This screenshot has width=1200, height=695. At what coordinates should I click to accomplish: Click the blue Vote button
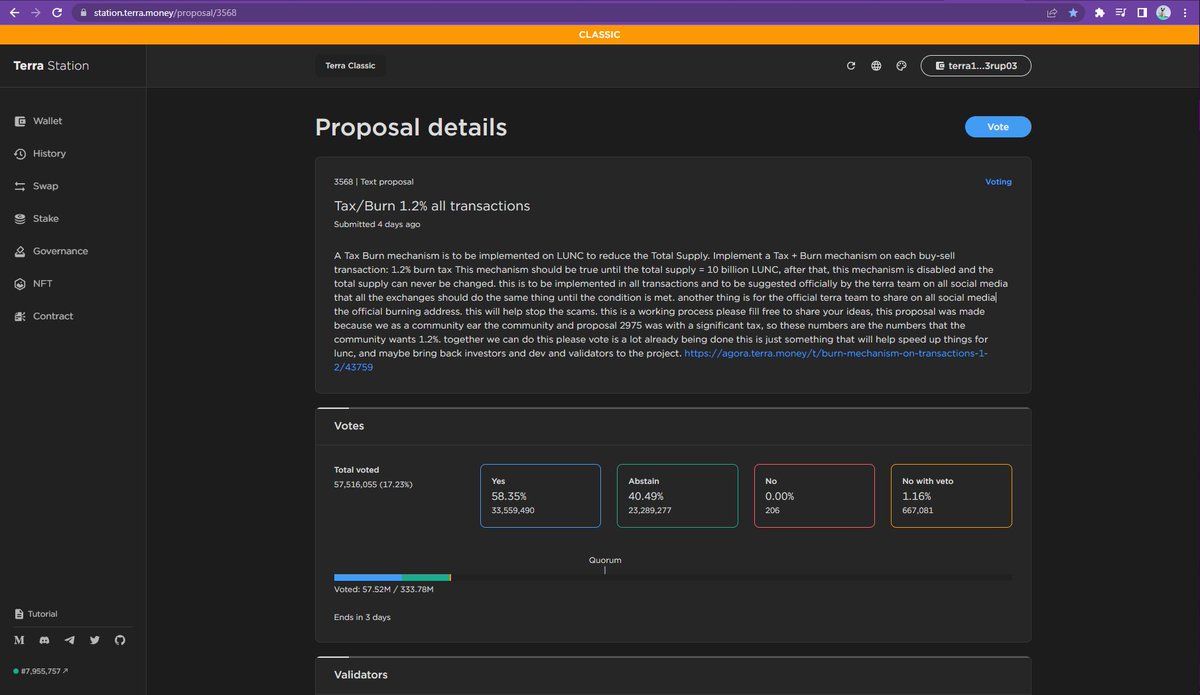click(x=998, y=127)
